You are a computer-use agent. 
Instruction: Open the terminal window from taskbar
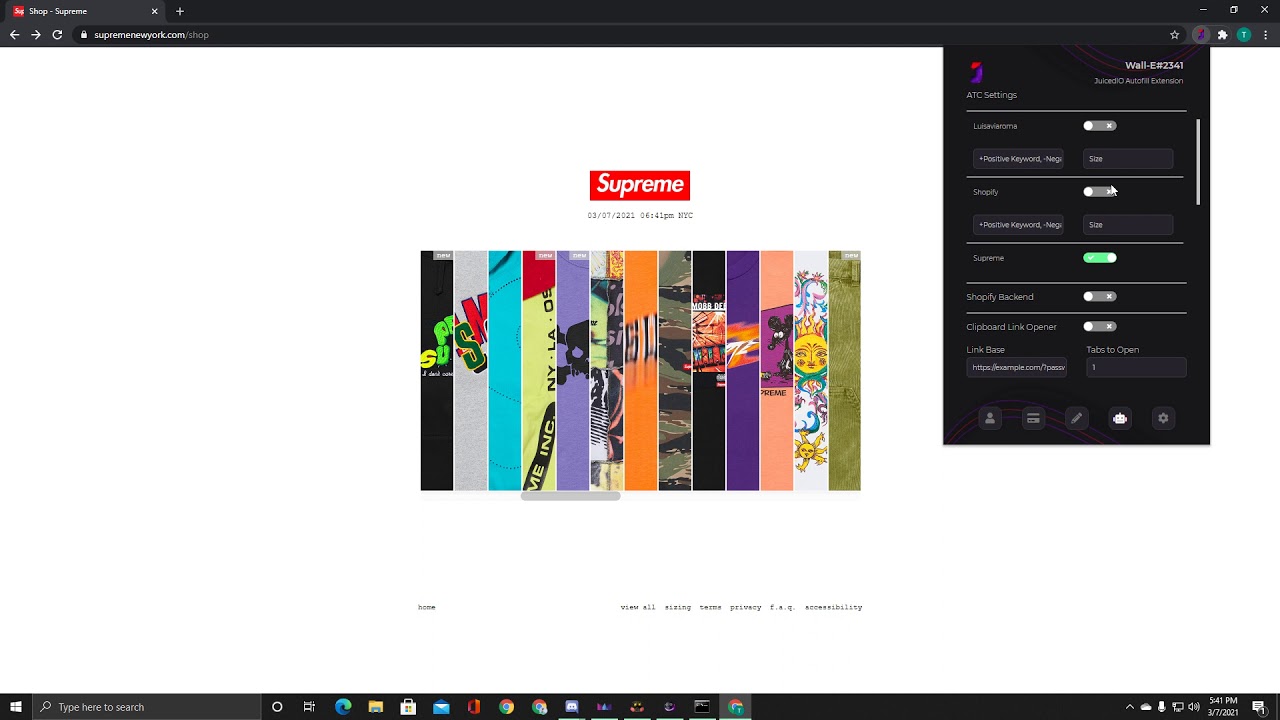pos(702,707)
